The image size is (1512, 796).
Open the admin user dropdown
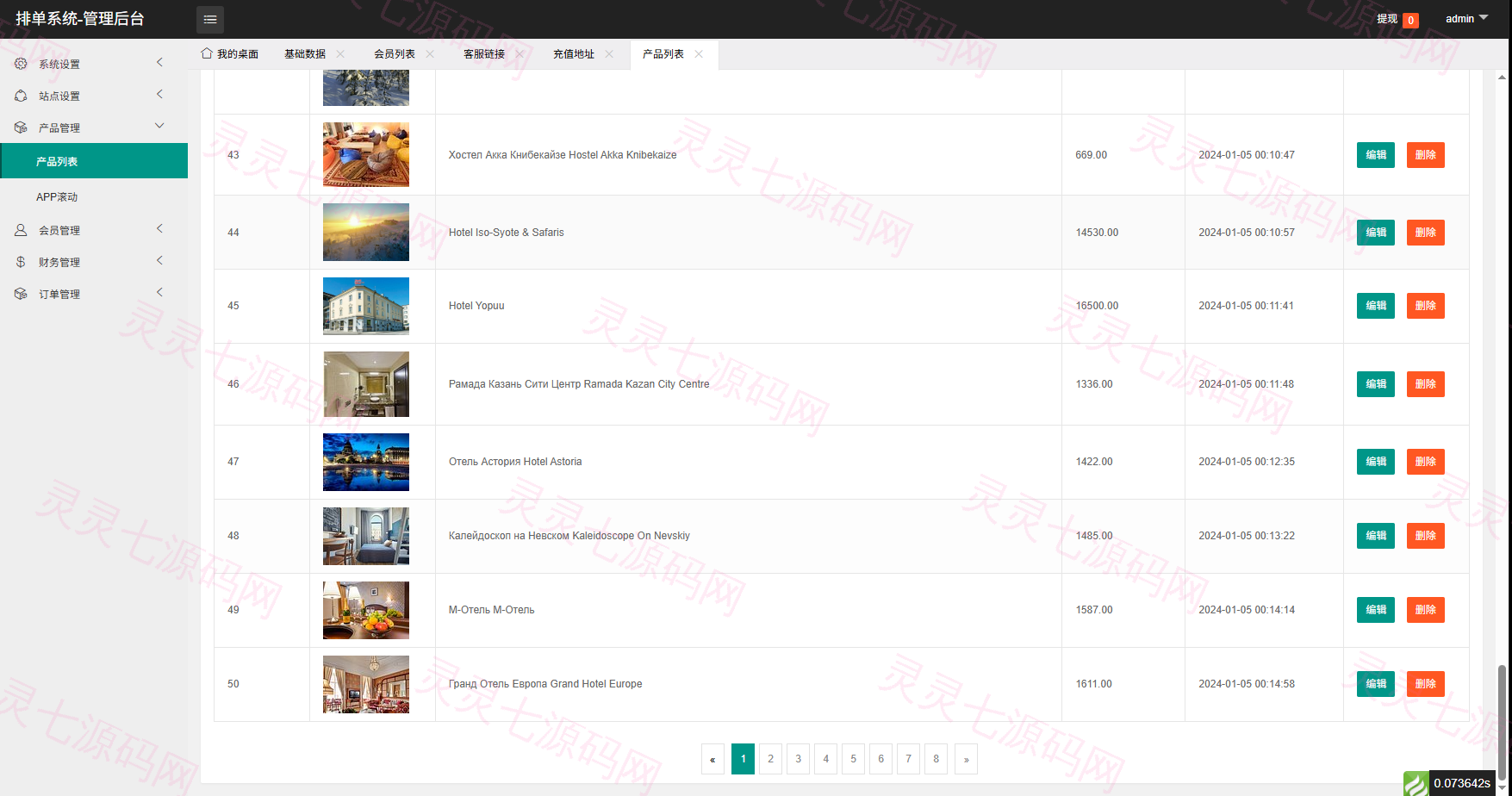click(1466, 18)
